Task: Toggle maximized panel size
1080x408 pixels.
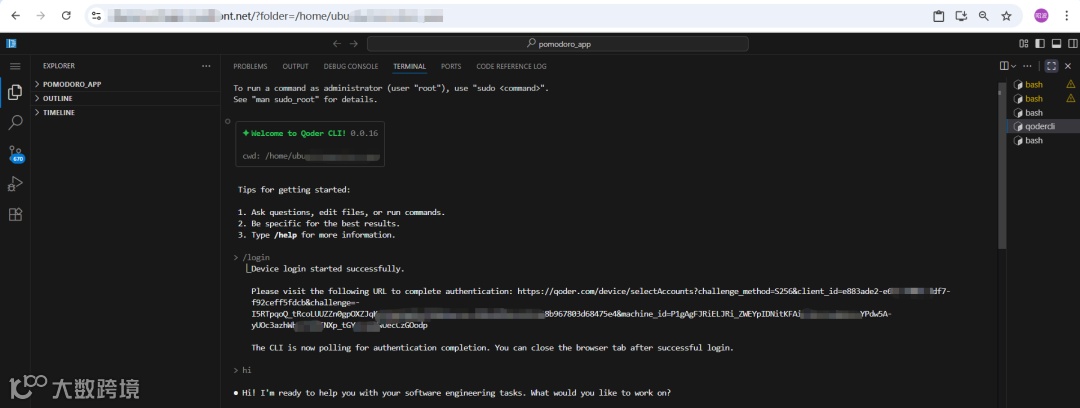Action: 1051,66
